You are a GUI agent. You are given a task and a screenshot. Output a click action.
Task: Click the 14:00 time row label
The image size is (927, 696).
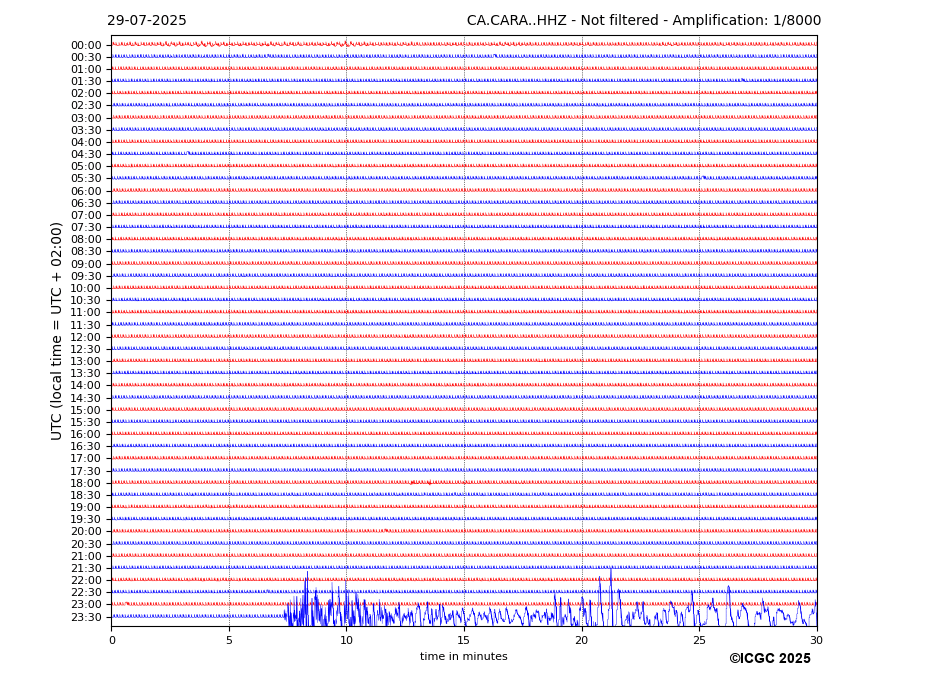click(86, 385)
